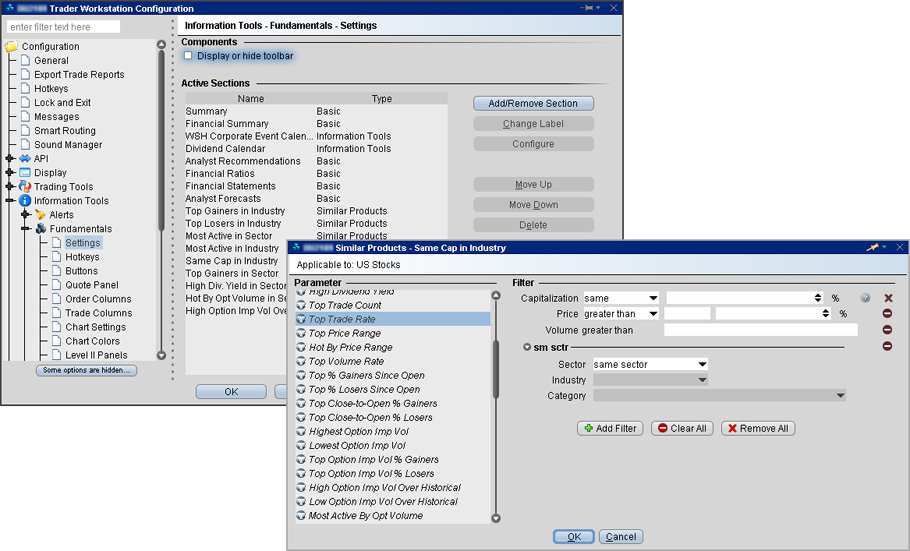This screenshot has height=551, width=910.
Task: Click the 'enter filter text here' field
Action: tap(63, 27)
